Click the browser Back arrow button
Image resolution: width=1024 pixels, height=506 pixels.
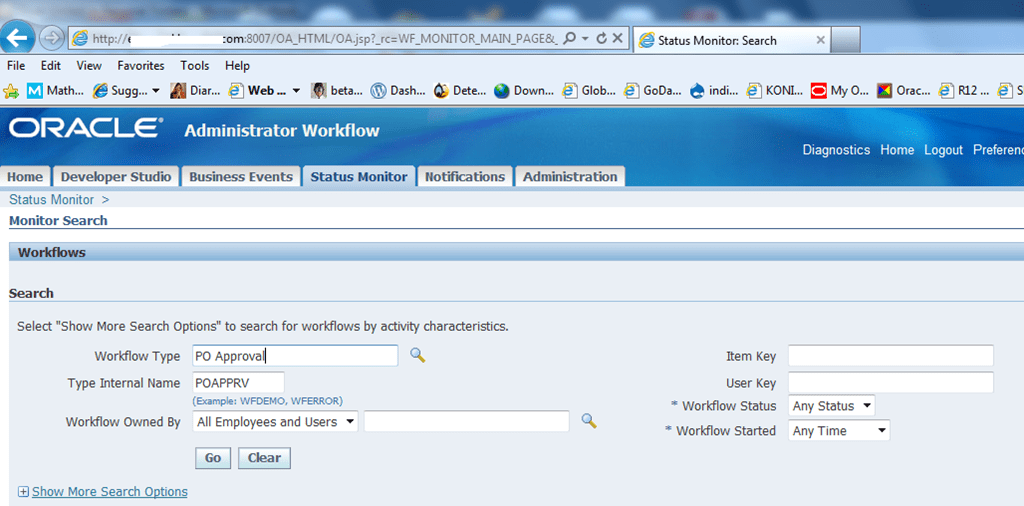(18, 37)
